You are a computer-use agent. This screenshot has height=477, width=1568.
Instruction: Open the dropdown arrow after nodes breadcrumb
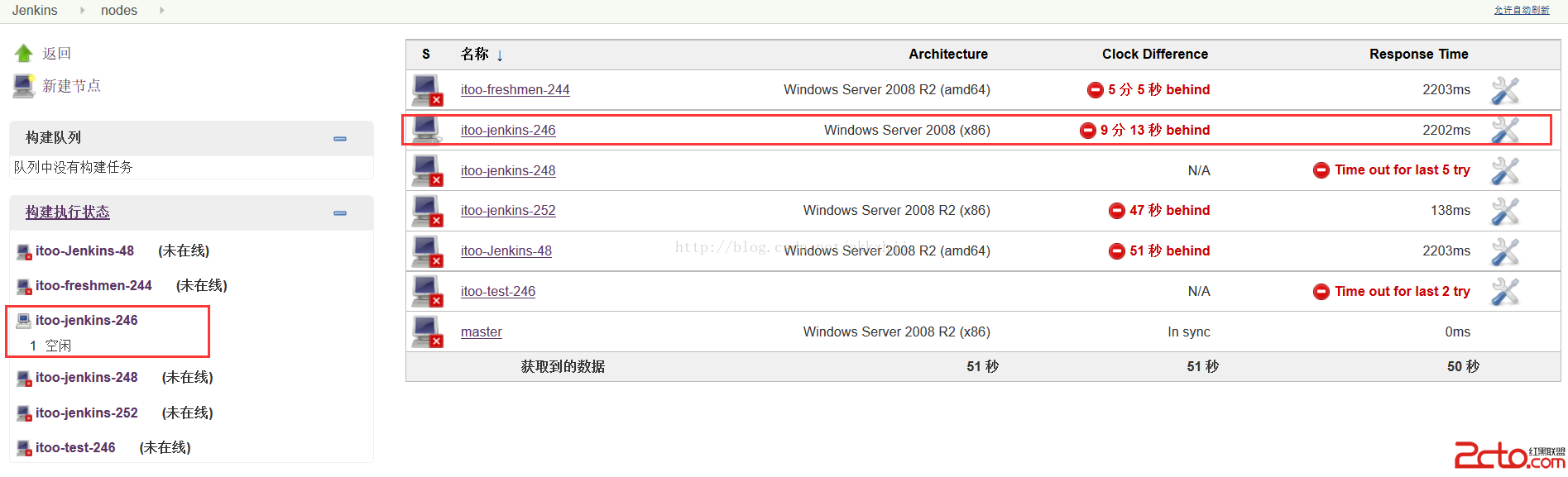click(x=161, y=10)
